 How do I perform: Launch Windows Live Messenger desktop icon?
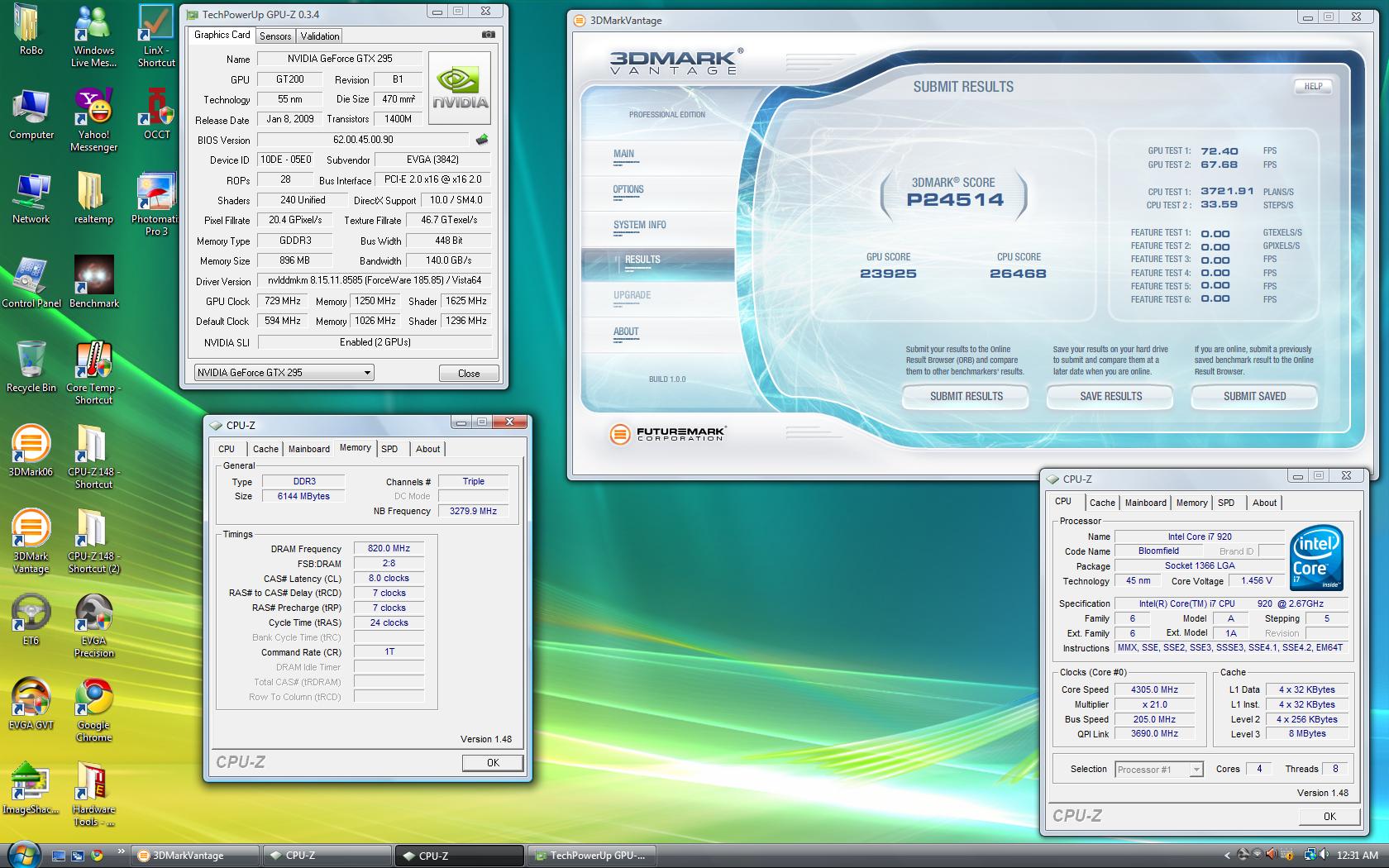tap(93, 36)
